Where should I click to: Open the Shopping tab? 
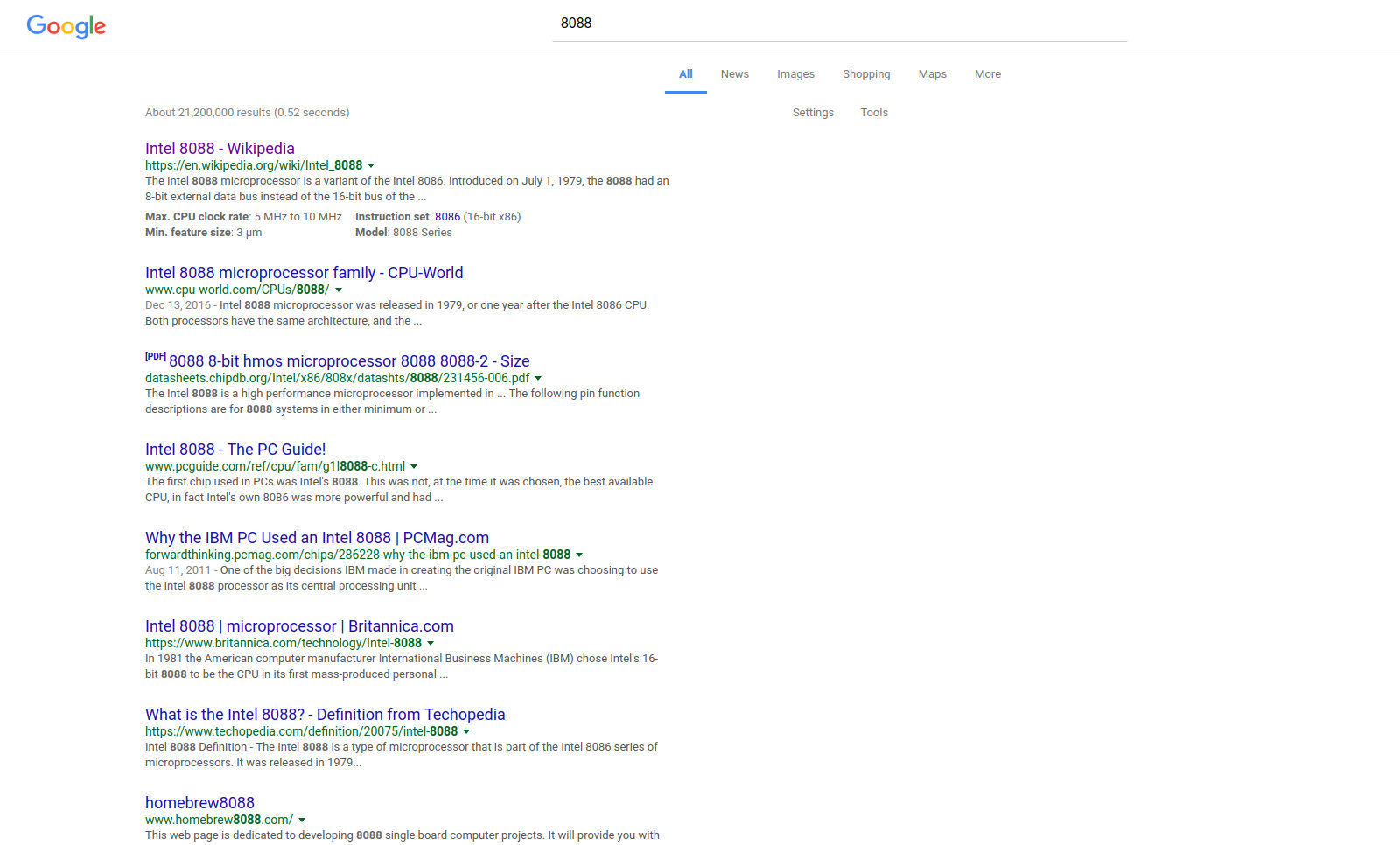pyautogui.click(x=866, y=74)
